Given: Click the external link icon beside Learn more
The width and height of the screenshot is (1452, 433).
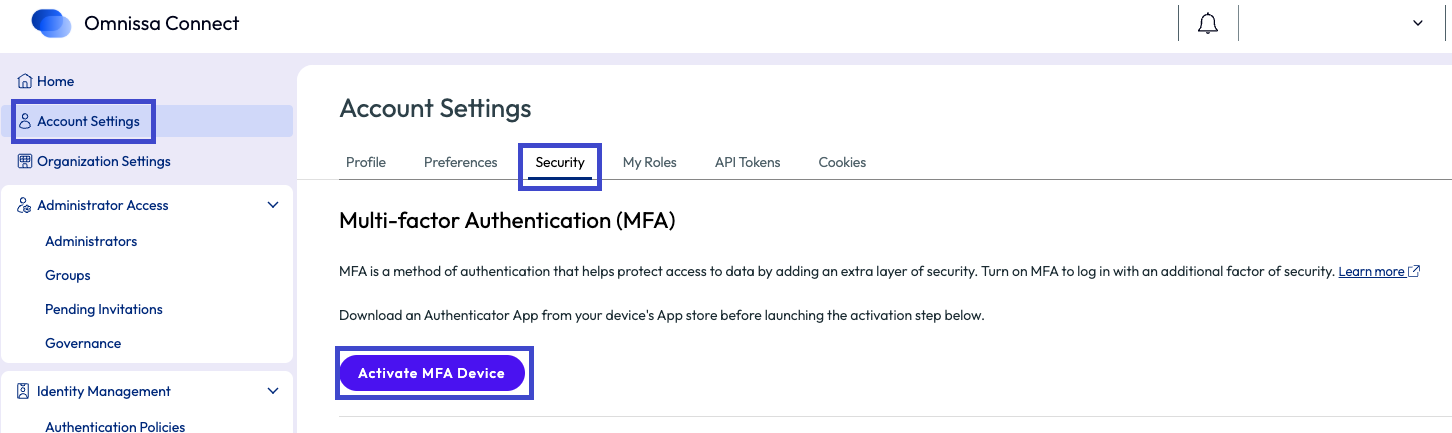Looking at the screenshot, I should [x=1414, y=272].
